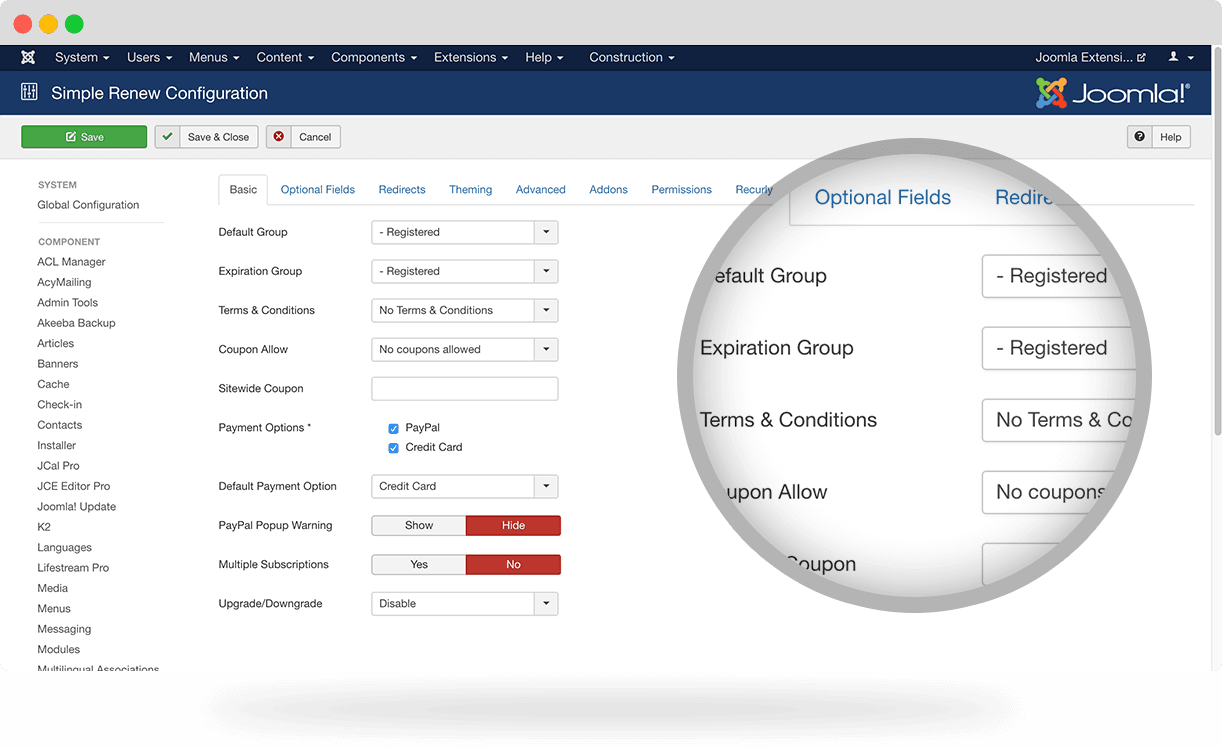Open the user account icon menu
Image resolution: width=1222 pixels, height=748 pixels.
click(1180, 57)
